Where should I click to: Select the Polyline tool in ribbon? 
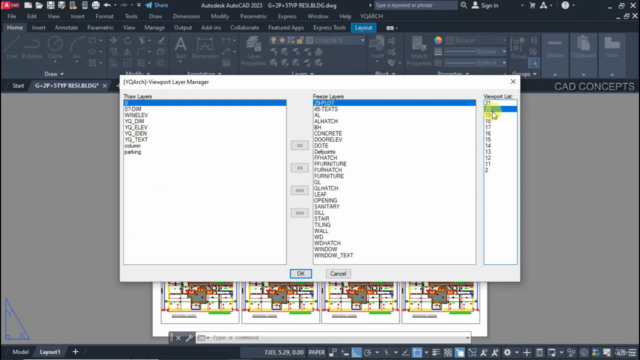[32, 48]
